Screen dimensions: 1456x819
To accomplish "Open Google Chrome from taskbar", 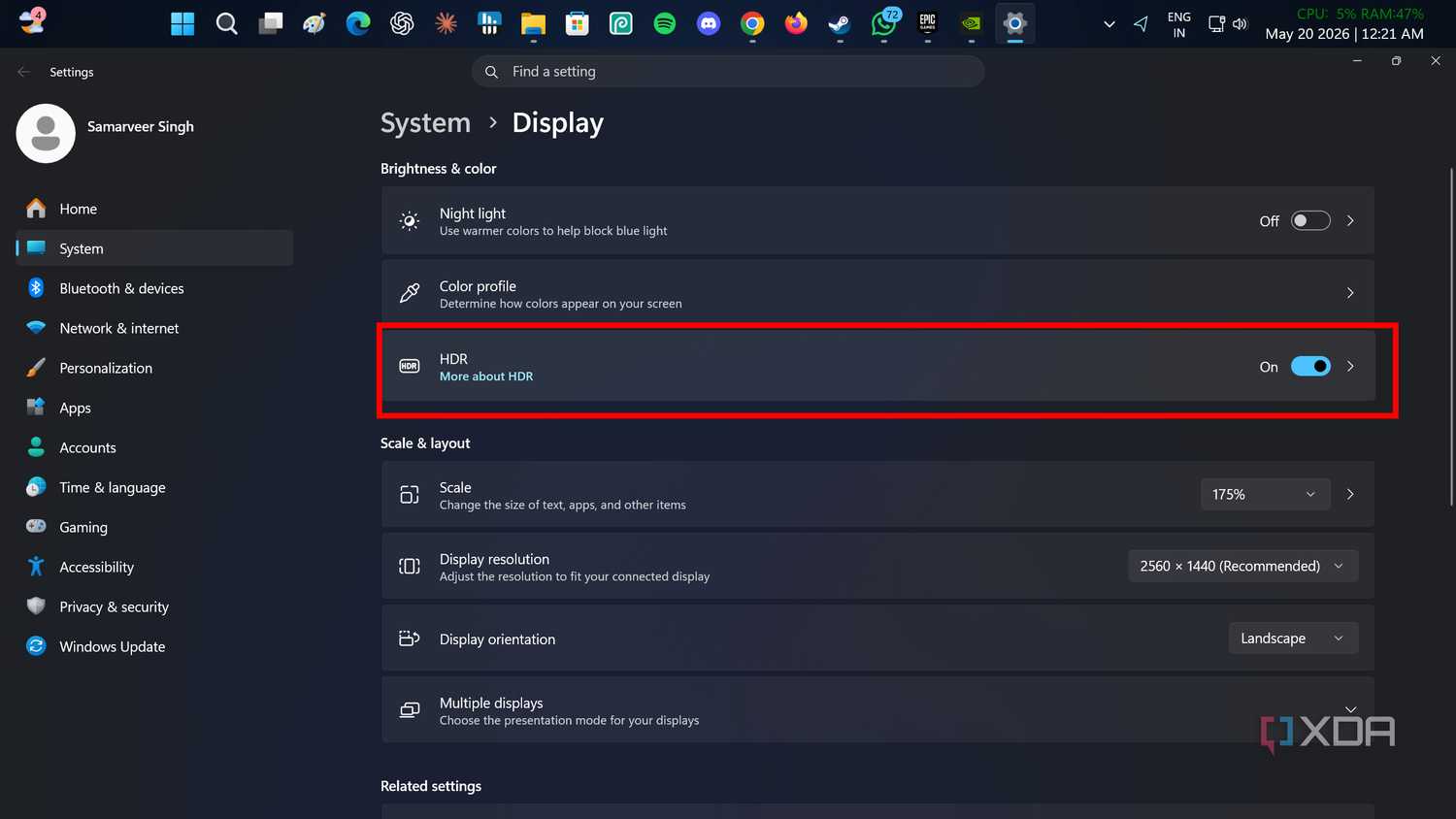I will pos(752,23).
